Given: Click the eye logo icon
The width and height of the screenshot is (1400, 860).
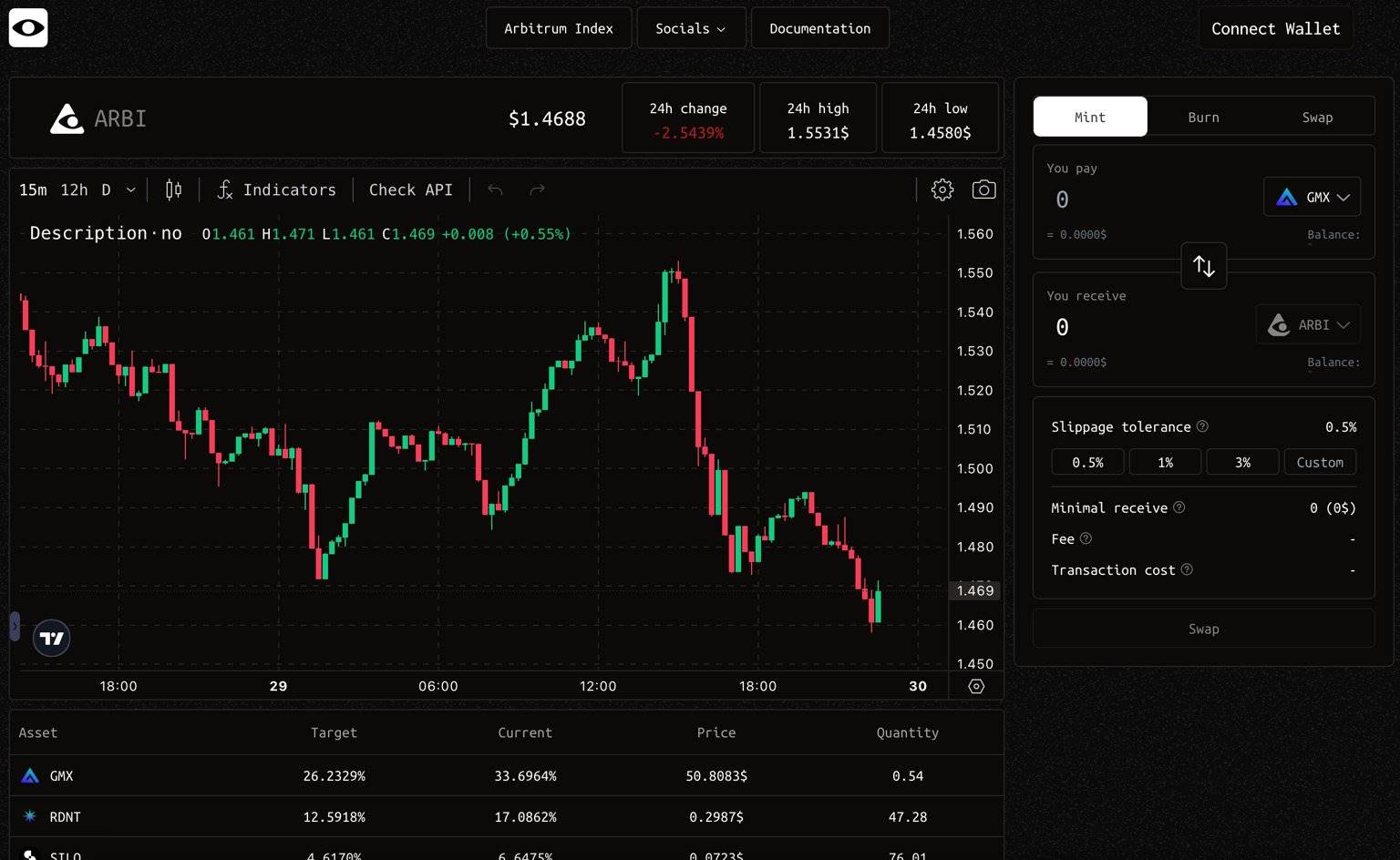Looking at the screenshot, I should coord(28,28).
